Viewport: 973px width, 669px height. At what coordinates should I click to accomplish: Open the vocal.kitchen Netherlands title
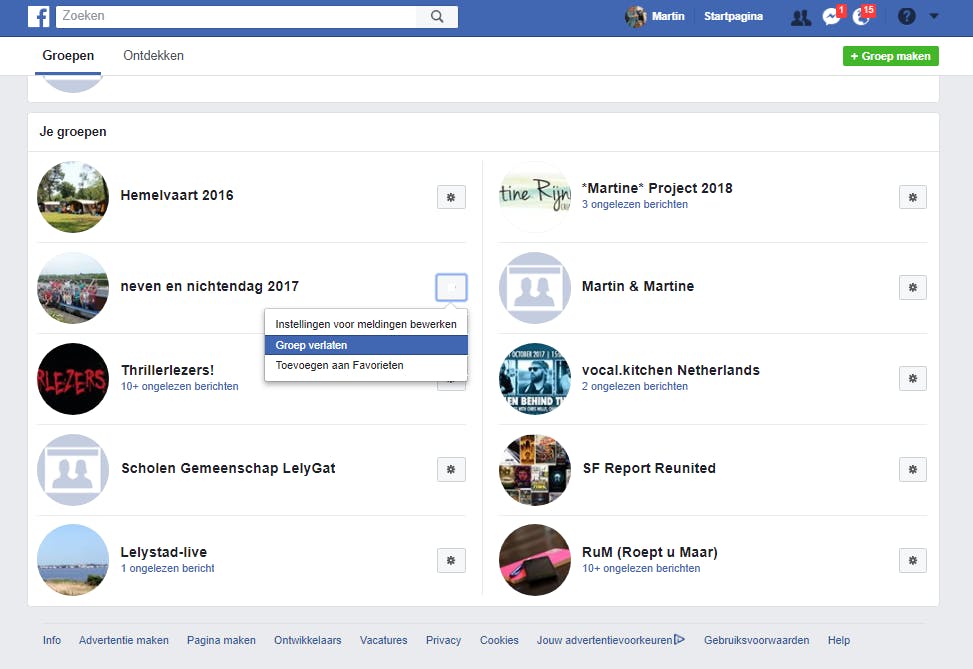click(671, 370)
